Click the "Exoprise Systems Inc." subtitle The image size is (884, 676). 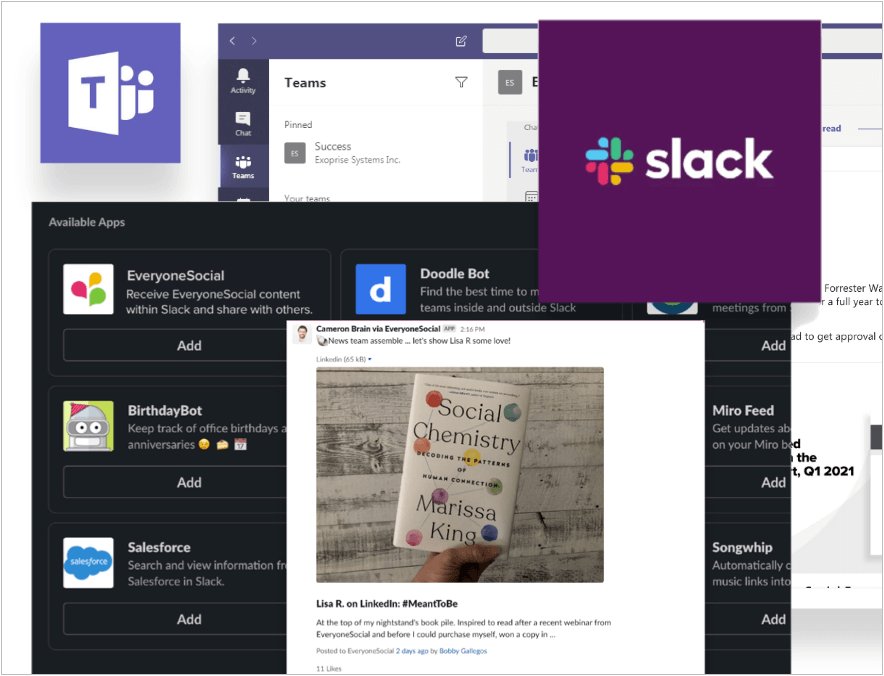pyautogui.click(x=357, y=160)
